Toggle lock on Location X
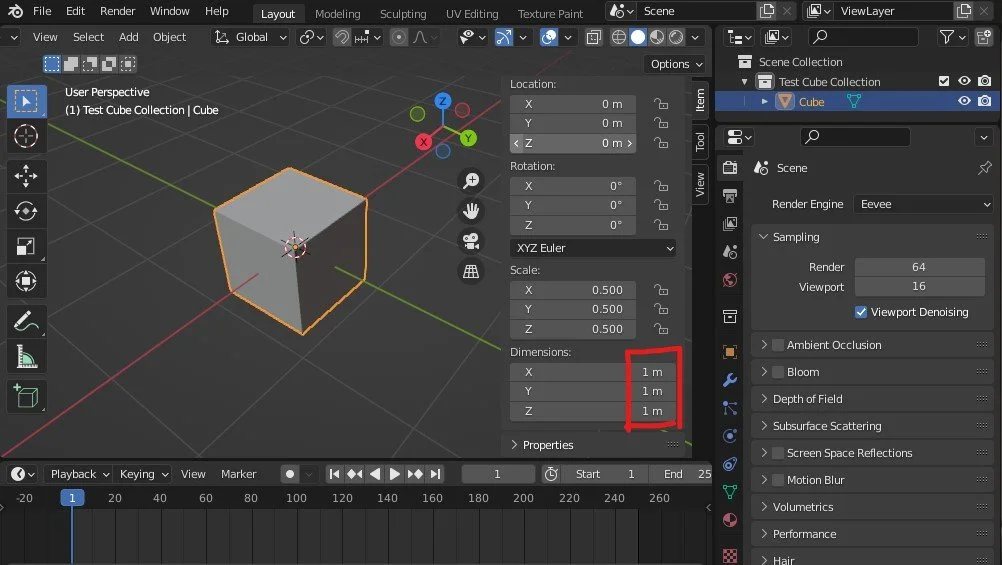This screenshot has height=565, width=1002. click(x=661, y=104)
